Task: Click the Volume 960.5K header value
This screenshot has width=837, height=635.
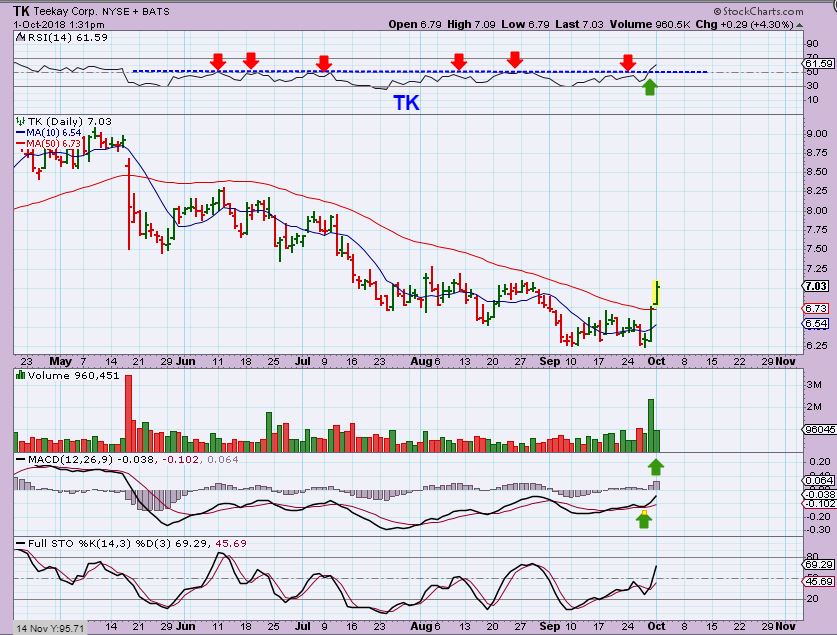Action: click(650, 24)
